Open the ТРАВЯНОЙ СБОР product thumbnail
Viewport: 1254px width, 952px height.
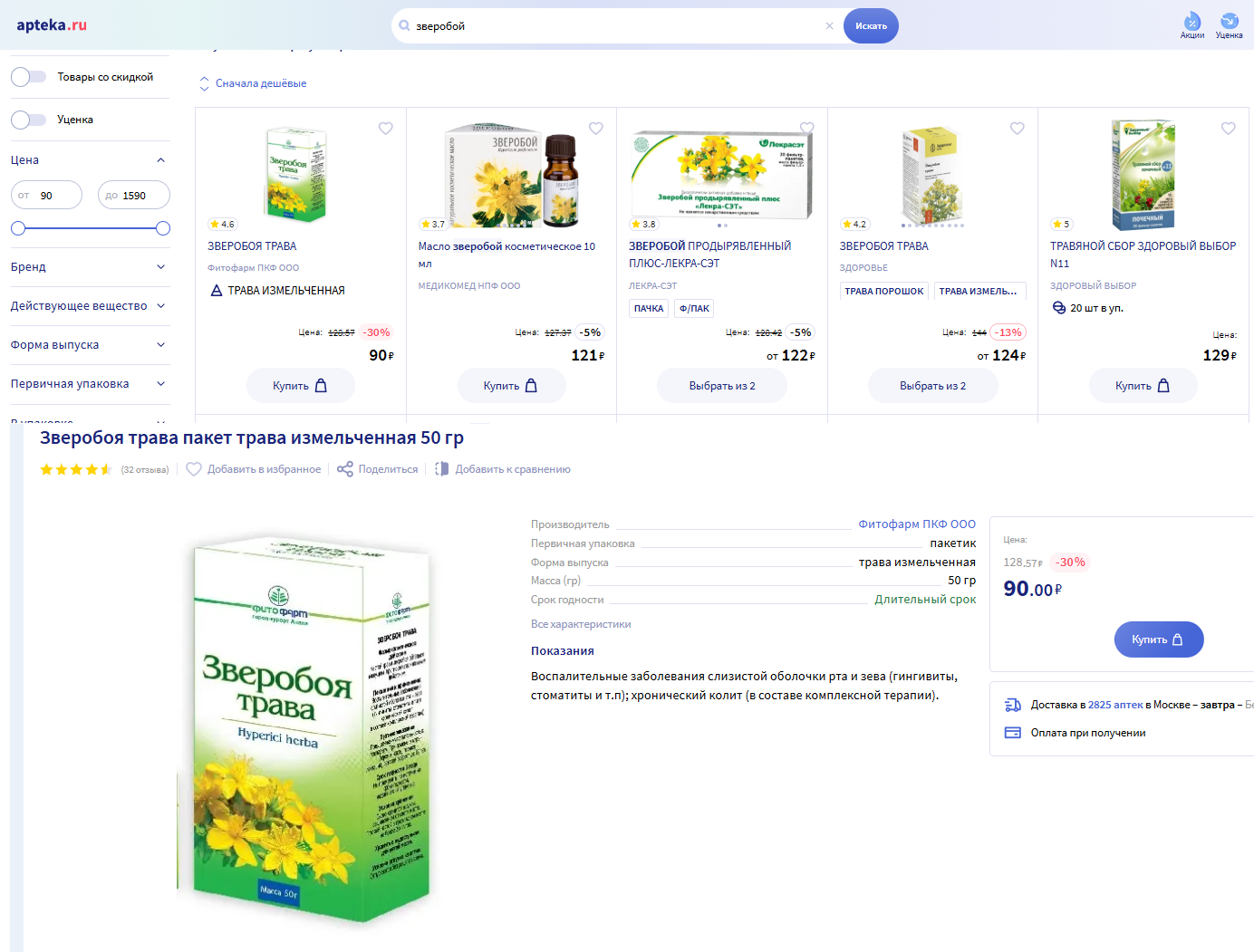pyautogui.click(x=1143, y=175)
